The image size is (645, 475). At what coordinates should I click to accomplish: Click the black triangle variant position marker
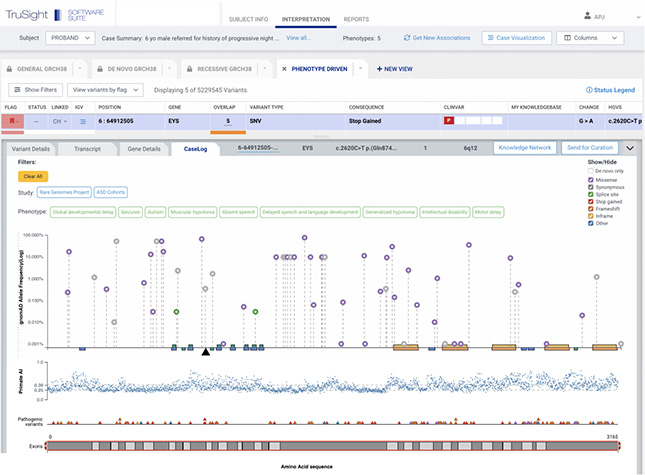click(x=205, y=351)
